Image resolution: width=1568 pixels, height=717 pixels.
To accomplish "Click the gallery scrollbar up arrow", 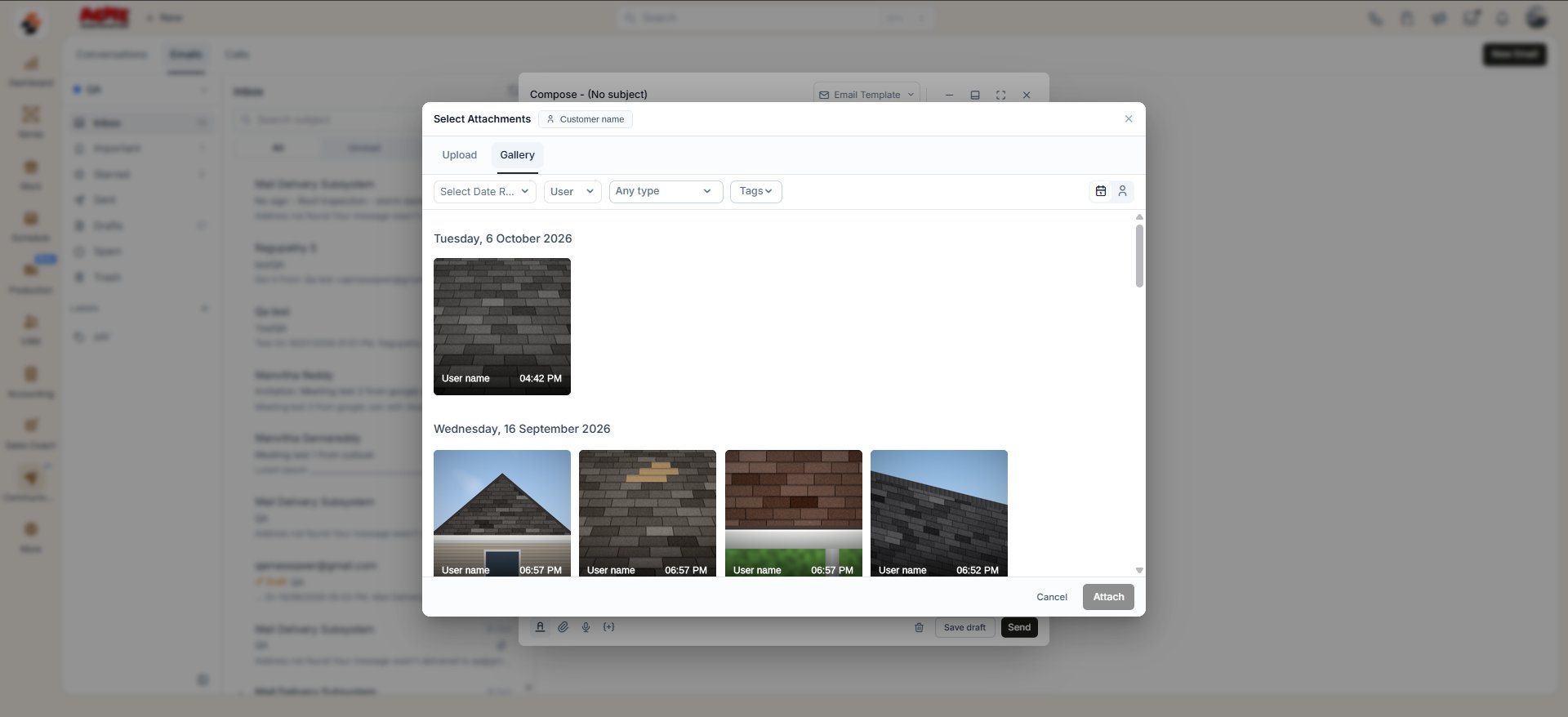I will 1139,217.
